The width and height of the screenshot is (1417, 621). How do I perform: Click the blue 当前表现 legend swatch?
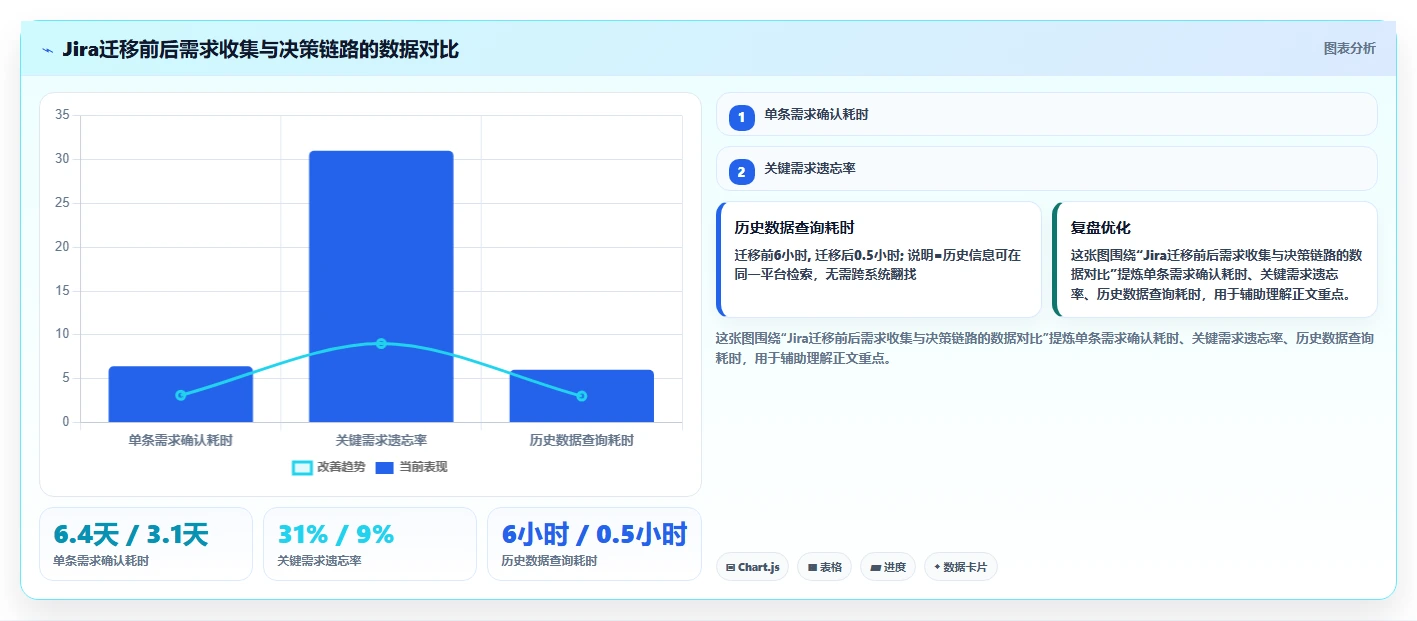tap(385, 468)
